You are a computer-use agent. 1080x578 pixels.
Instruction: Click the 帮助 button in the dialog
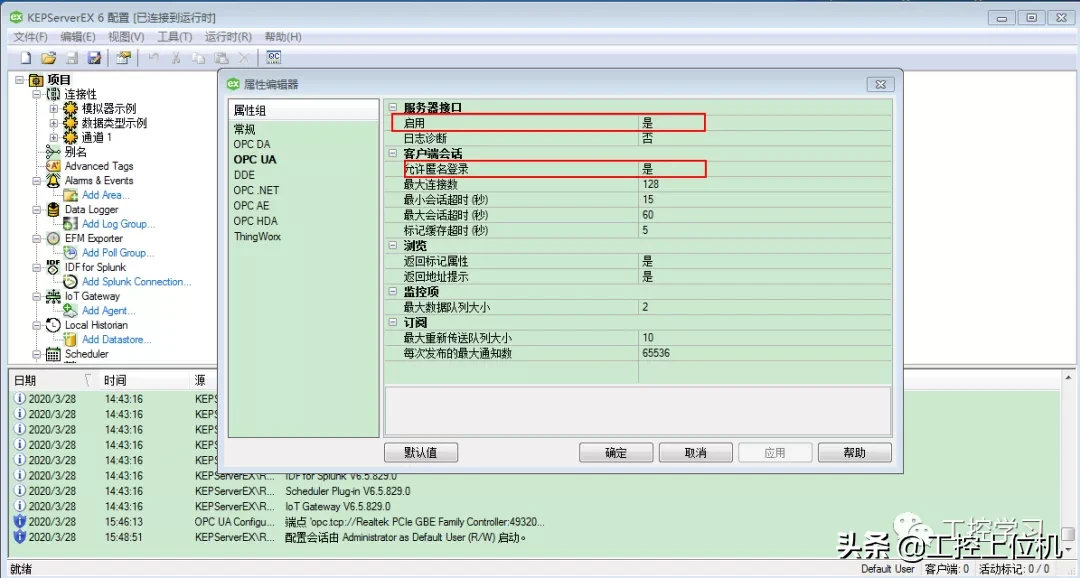(x=855, y=453)
